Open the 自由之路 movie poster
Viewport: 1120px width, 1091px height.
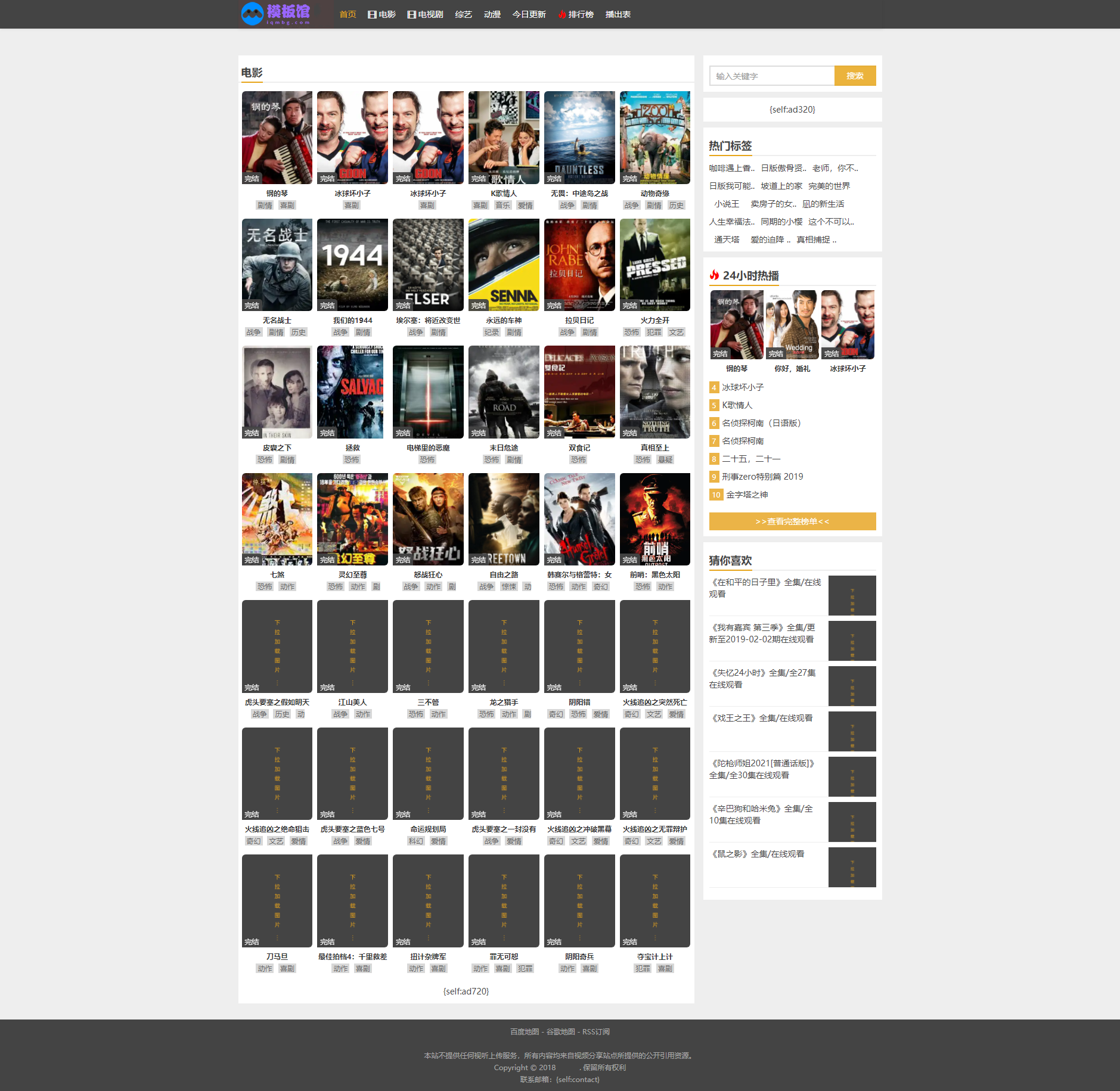coord(504,519)
